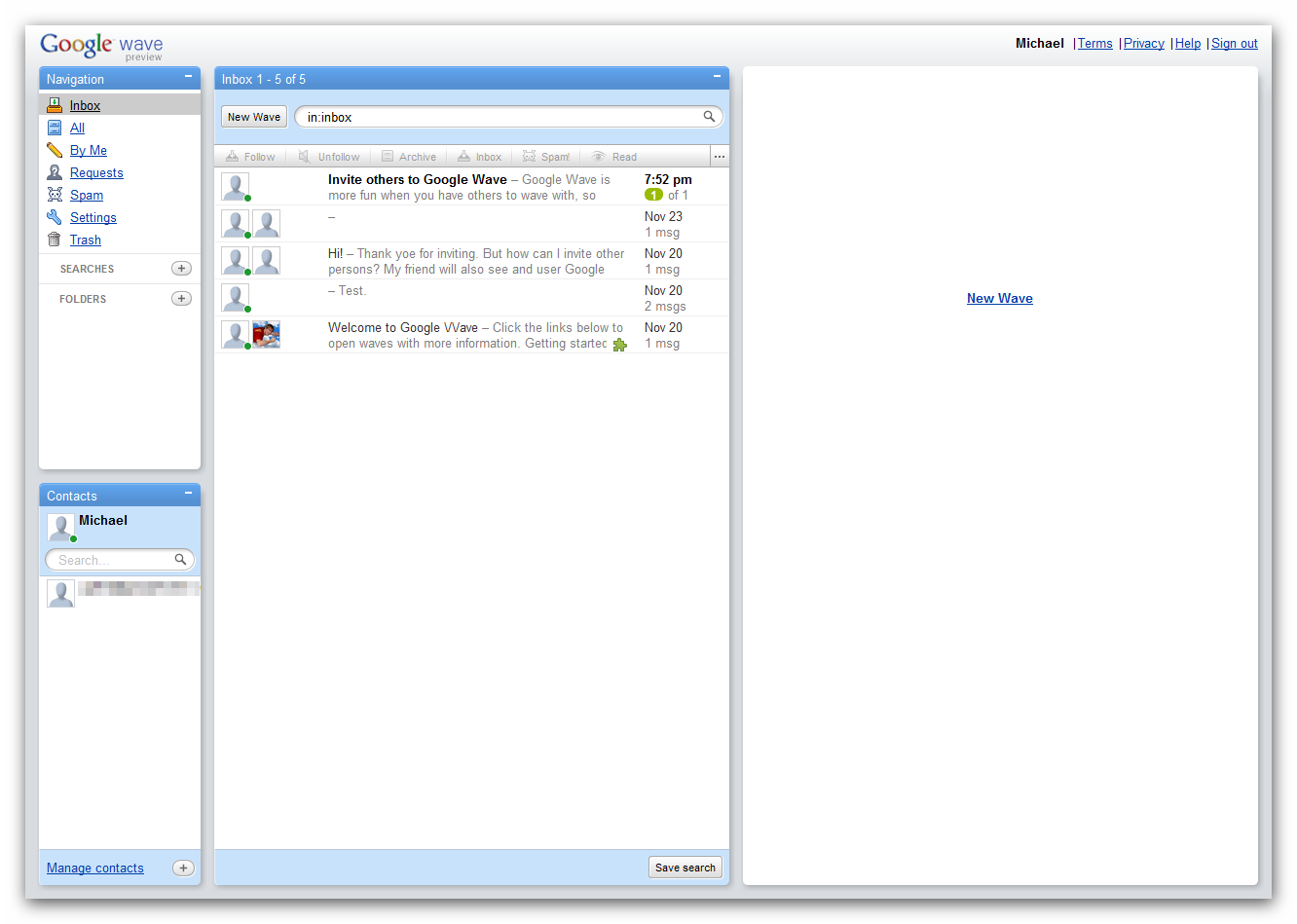Screen dimensions: 1297x924
Task: Open the "– Test." wave
Action: coord(471,298)
